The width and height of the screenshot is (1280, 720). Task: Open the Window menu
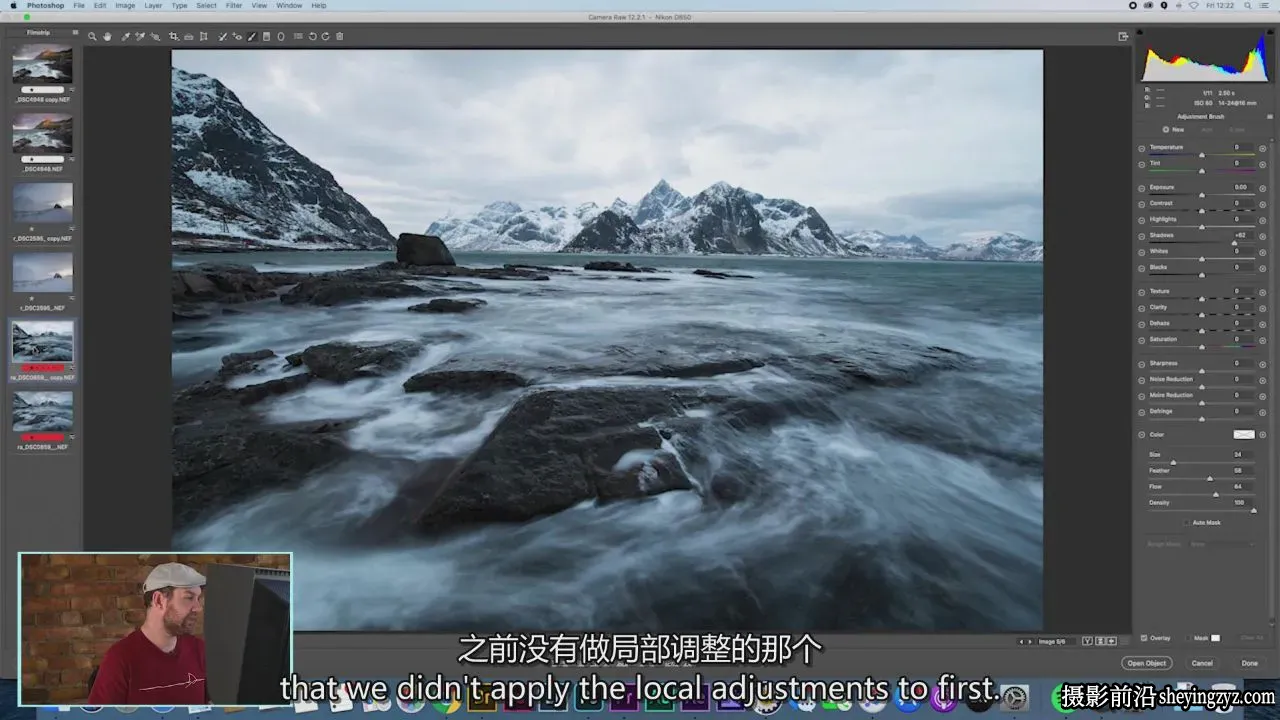click(x=289, y=5)
